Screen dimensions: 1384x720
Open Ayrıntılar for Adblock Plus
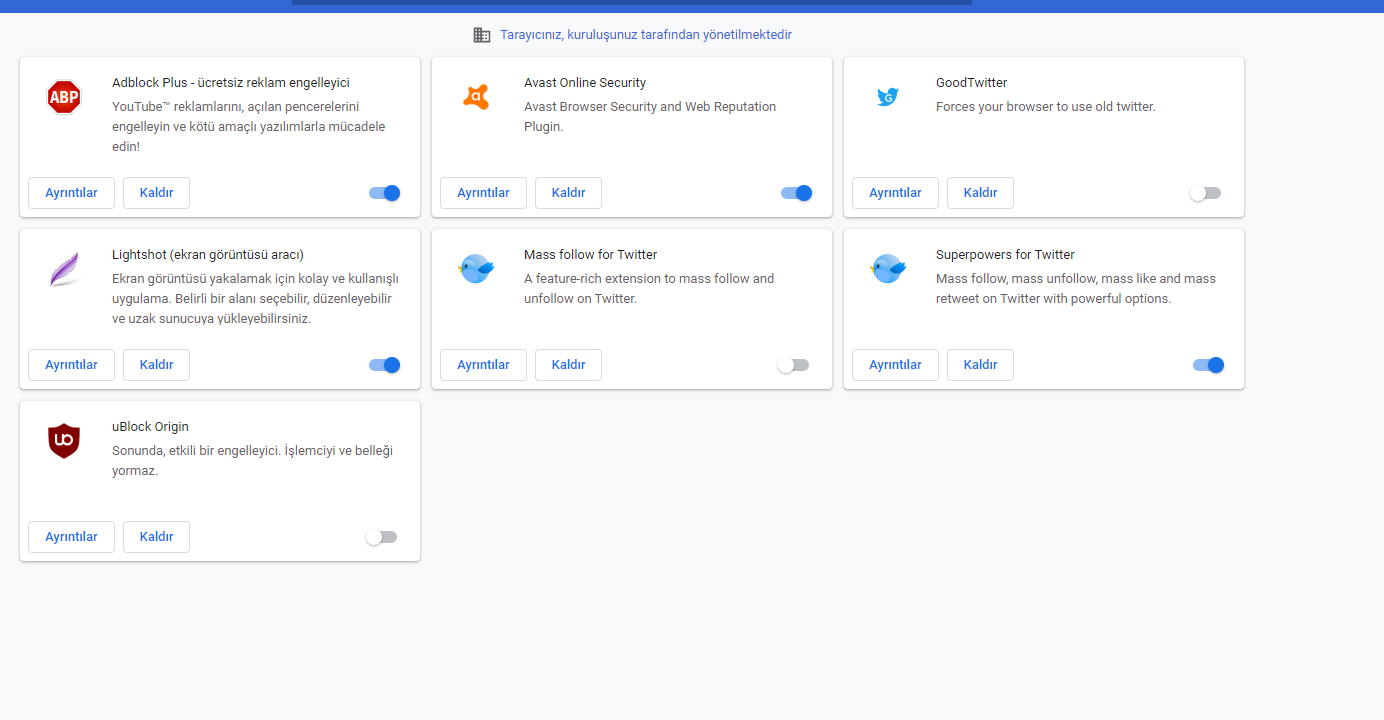click(x=71, y=193)
